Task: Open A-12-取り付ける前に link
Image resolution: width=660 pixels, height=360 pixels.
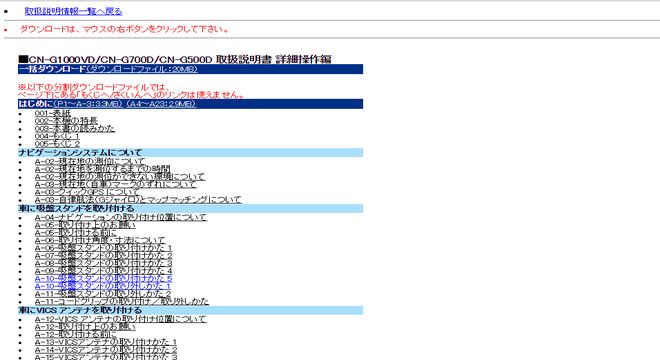Action: [x=75, y=335]
